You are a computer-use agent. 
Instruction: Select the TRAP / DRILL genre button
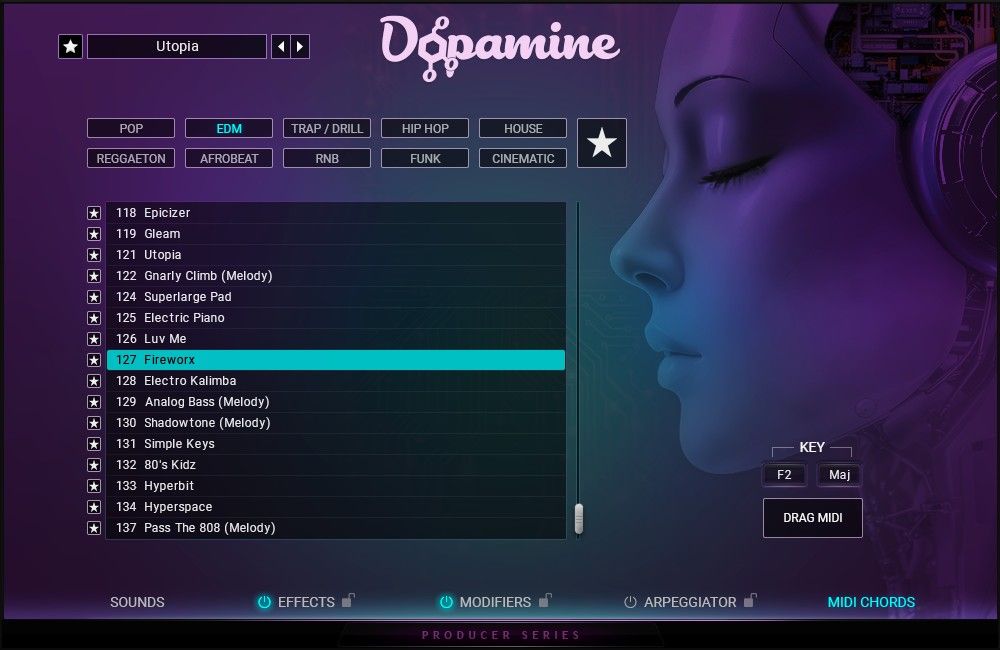[x=327, y=128]
